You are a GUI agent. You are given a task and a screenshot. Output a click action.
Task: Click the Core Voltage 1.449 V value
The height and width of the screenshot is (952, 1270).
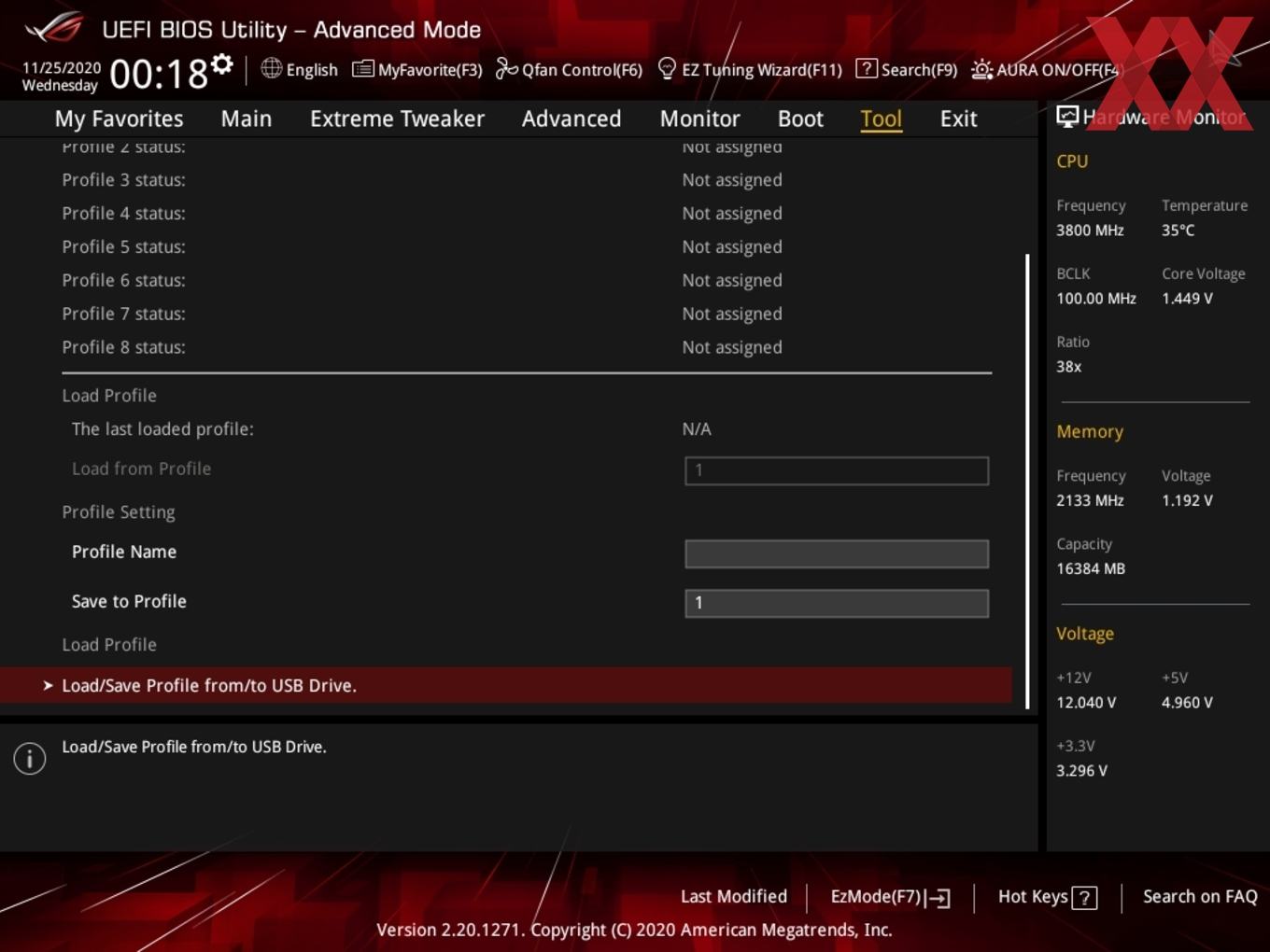click(x=1187, y=299)
